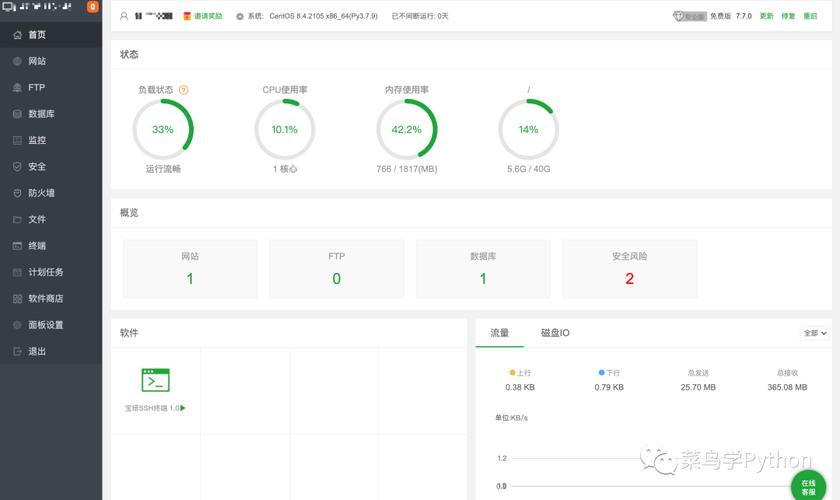Open the 首页 home icon in sidebar
Image resolution: width=840 pixels, height=500 pixels.
pyautogui.click(x=17, y=35)
